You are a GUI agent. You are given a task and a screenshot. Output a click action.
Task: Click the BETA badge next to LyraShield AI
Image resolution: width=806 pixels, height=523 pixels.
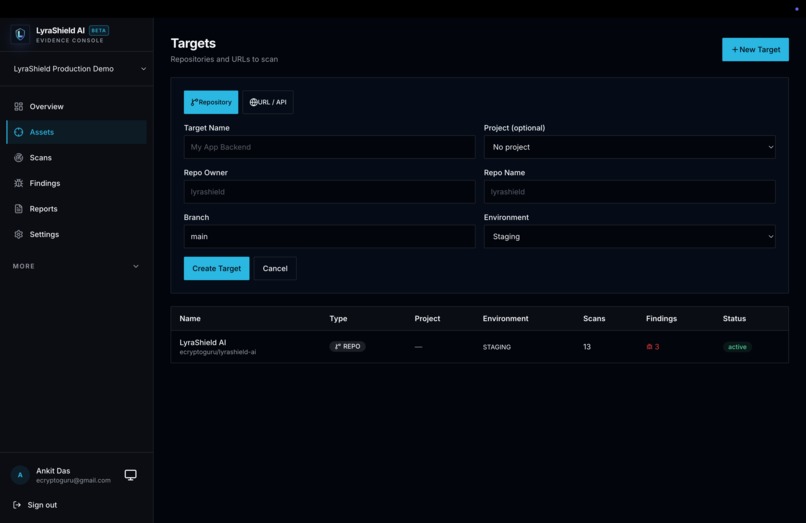pos(99,30)
